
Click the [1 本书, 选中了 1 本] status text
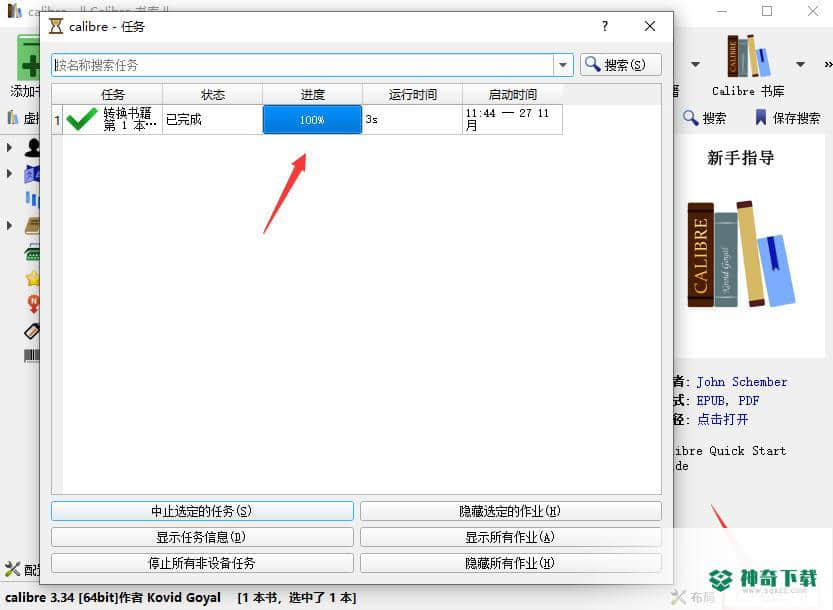(297, 598)
